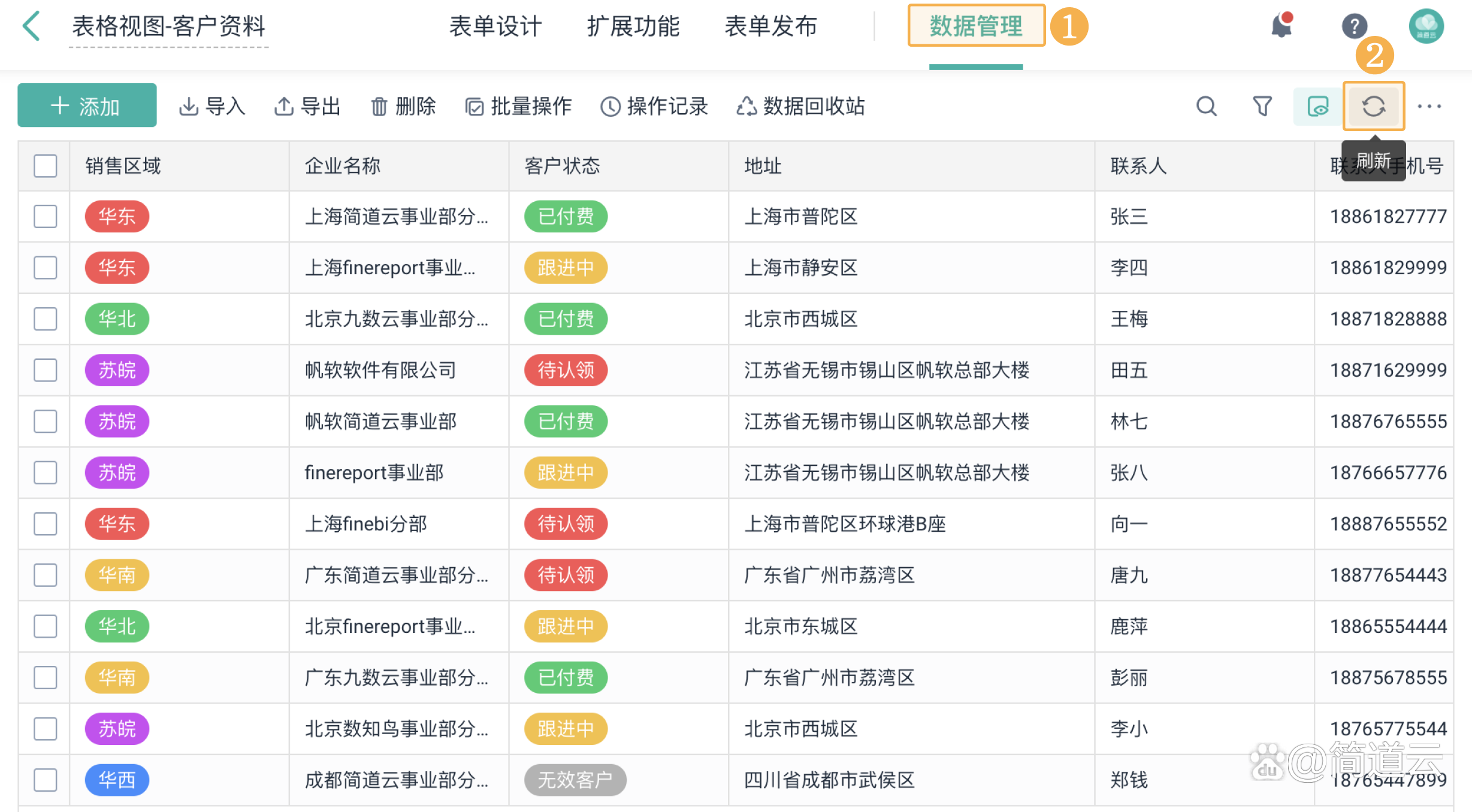This screenshot has height=812, width=1472.
Task: Select the row checkbox for contact 郑钱
Action: pyautogui.click(x=46, y=780)
